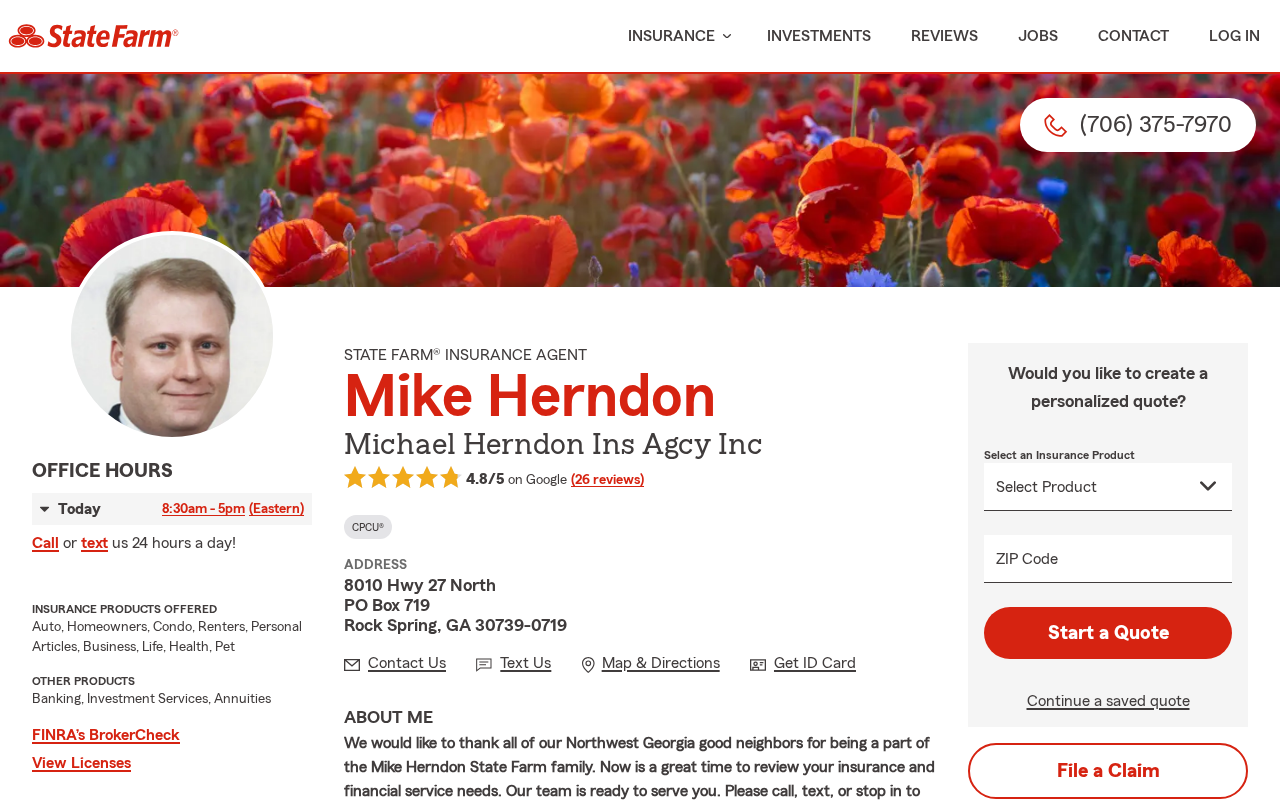Screen dimensions: 1280x800
Task: Open Continue a saved quote link
Action: pos(1108,701)
